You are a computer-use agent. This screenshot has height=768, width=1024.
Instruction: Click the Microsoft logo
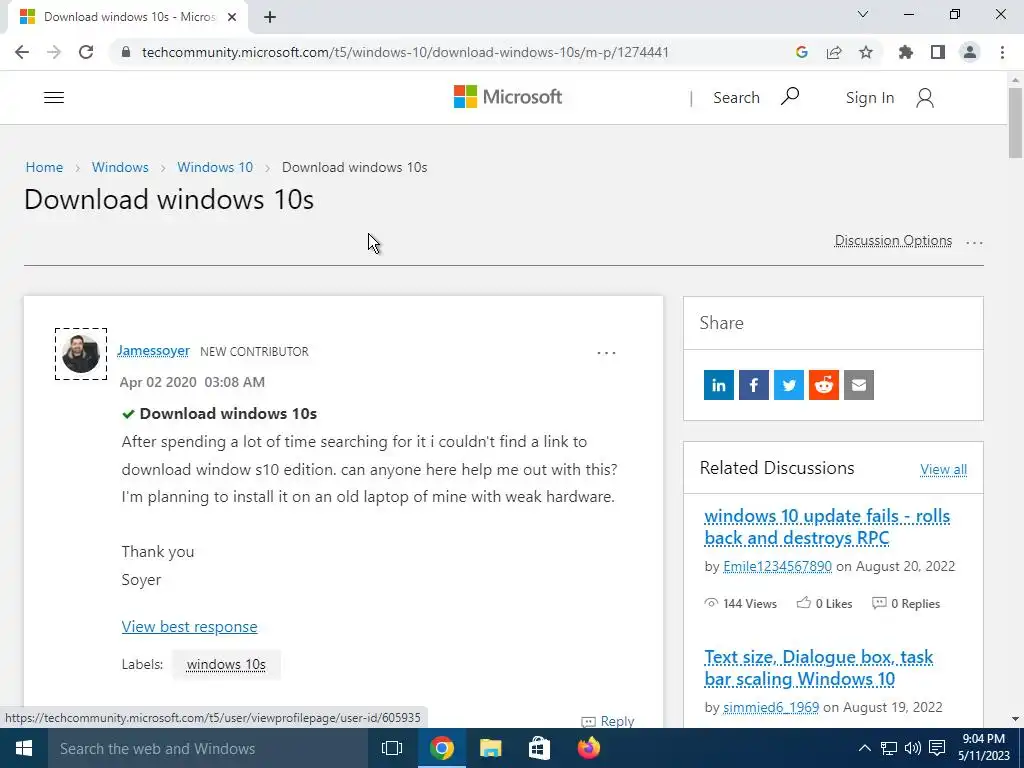[x=507, y=97]
